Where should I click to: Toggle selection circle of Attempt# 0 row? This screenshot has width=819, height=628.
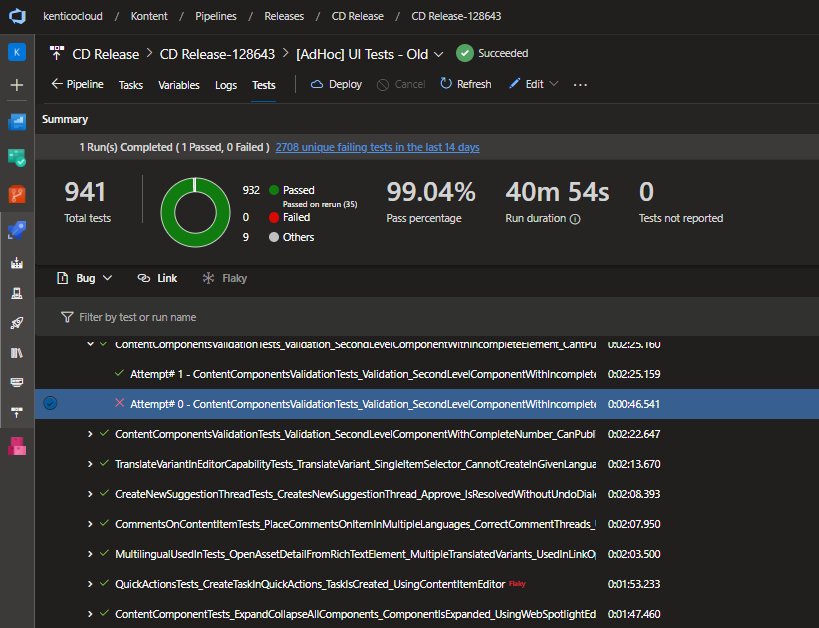pos(50,404)
